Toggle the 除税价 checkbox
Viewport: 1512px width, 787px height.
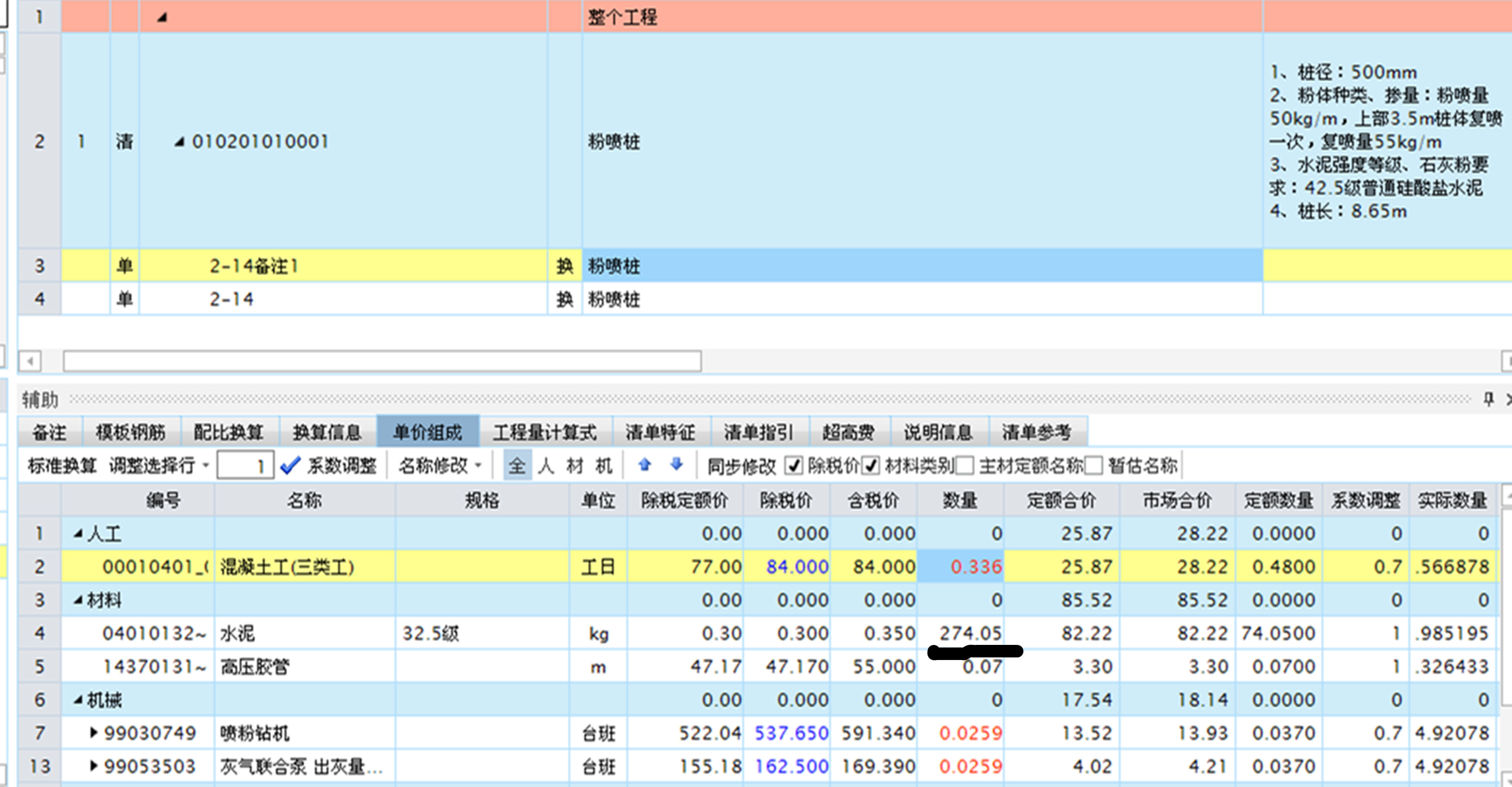click(x=794, y=466)
